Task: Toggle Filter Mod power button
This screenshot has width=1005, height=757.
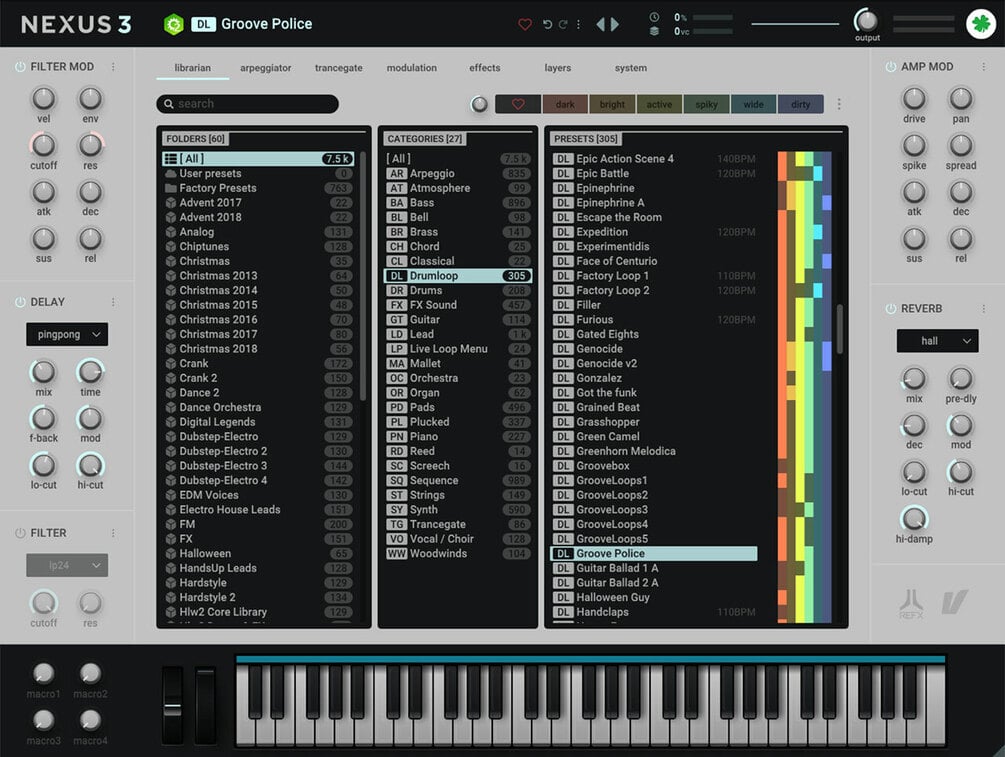Action: point(20,67)
